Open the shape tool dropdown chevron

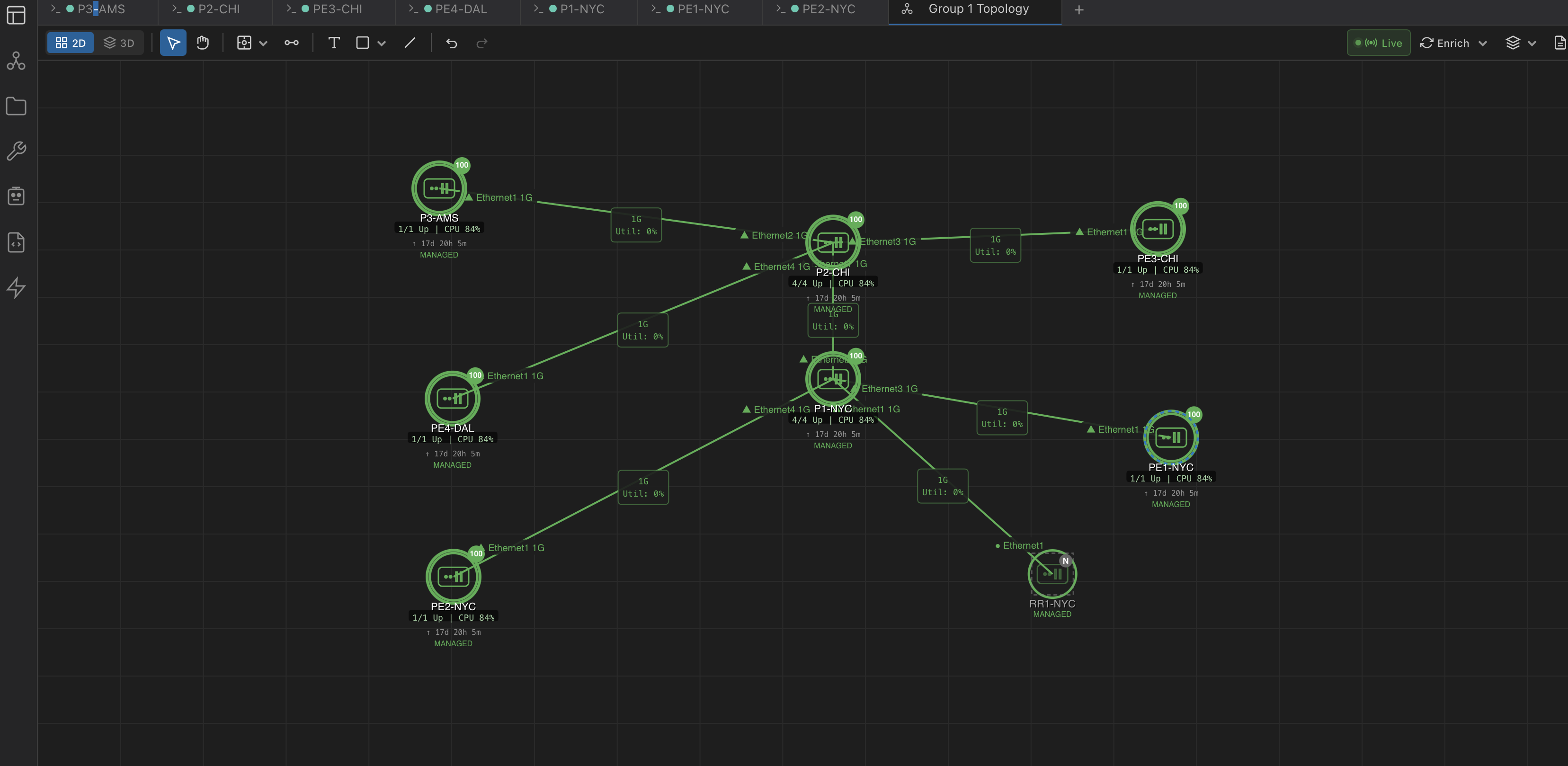click(382, 43)
